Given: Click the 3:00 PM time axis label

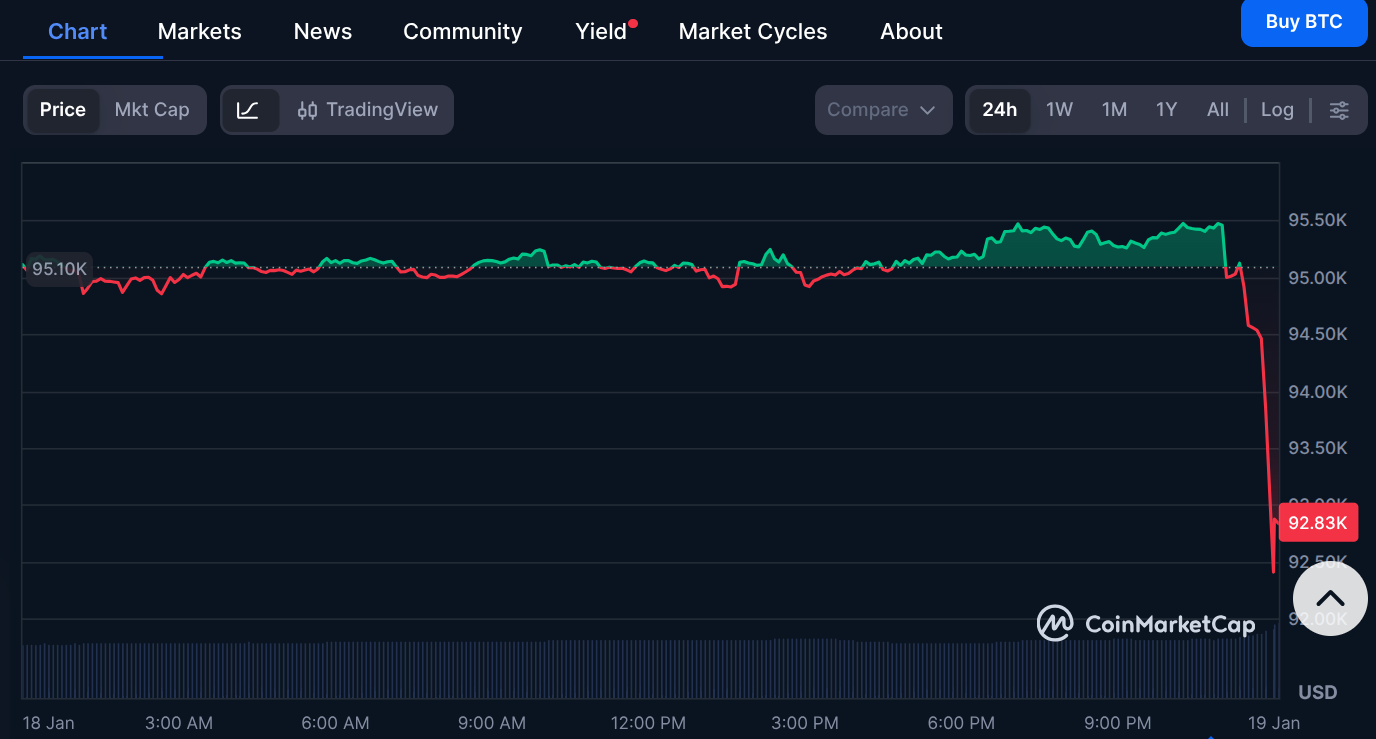Looking at the screenshot, I should click(x=805, y=723).
